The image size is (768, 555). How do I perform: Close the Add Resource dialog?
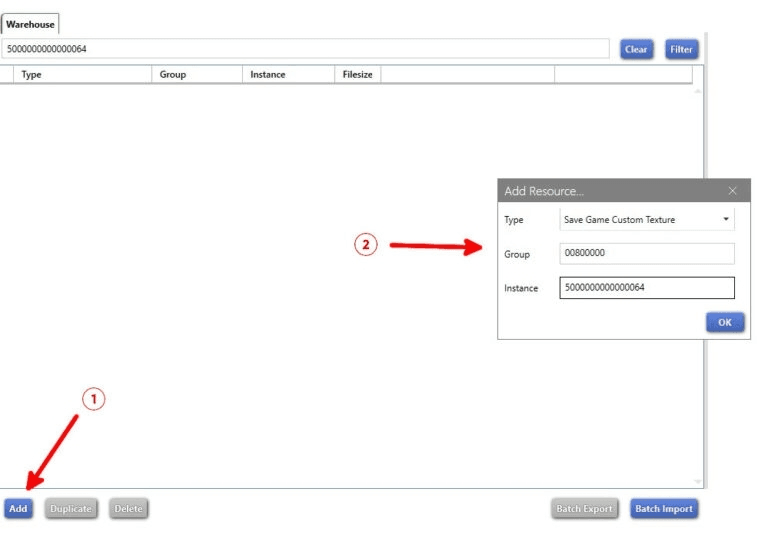[732, 191]
